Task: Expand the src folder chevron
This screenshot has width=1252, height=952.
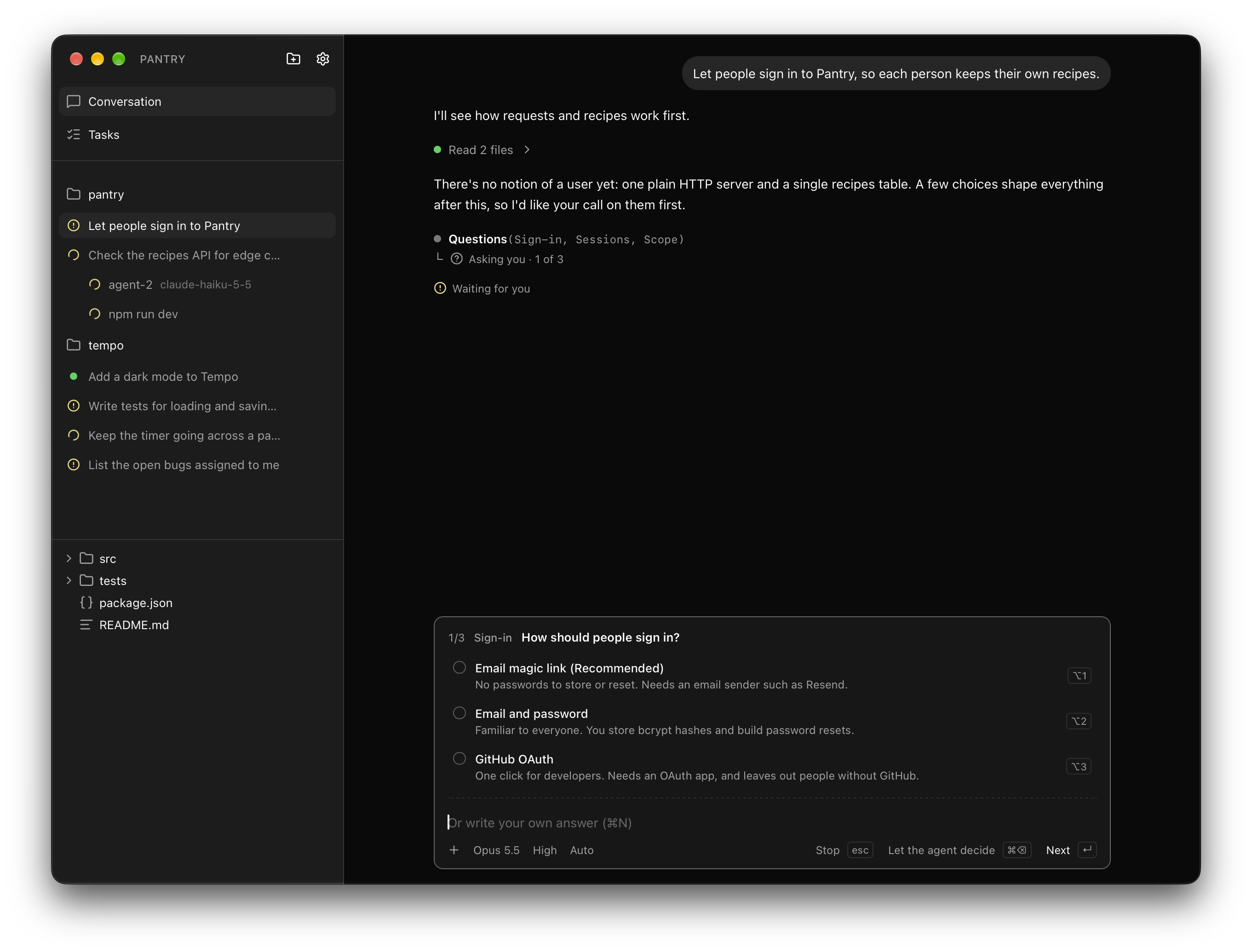Action: pyautogui.click(x=69, y=558)
